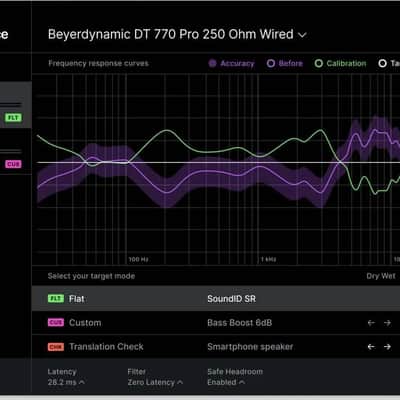The width and height of the screenshot is (400, 400).
Task: Go to next Custom preset with right arrow
Action: point(387,323)
